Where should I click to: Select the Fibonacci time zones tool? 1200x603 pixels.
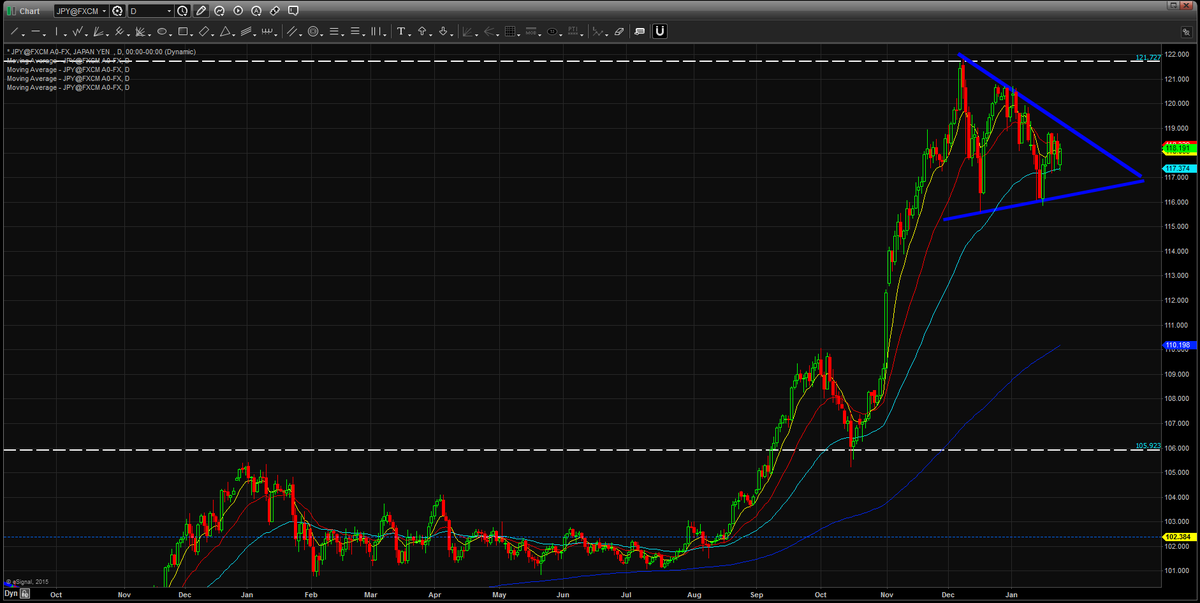pos(376,31)
